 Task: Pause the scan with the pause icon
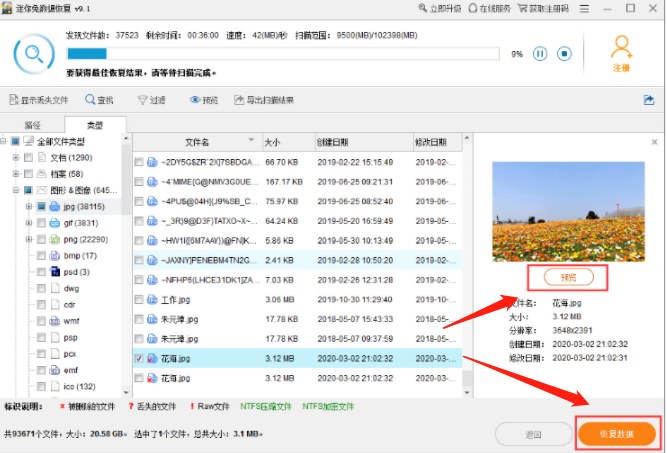pos(540,54)
